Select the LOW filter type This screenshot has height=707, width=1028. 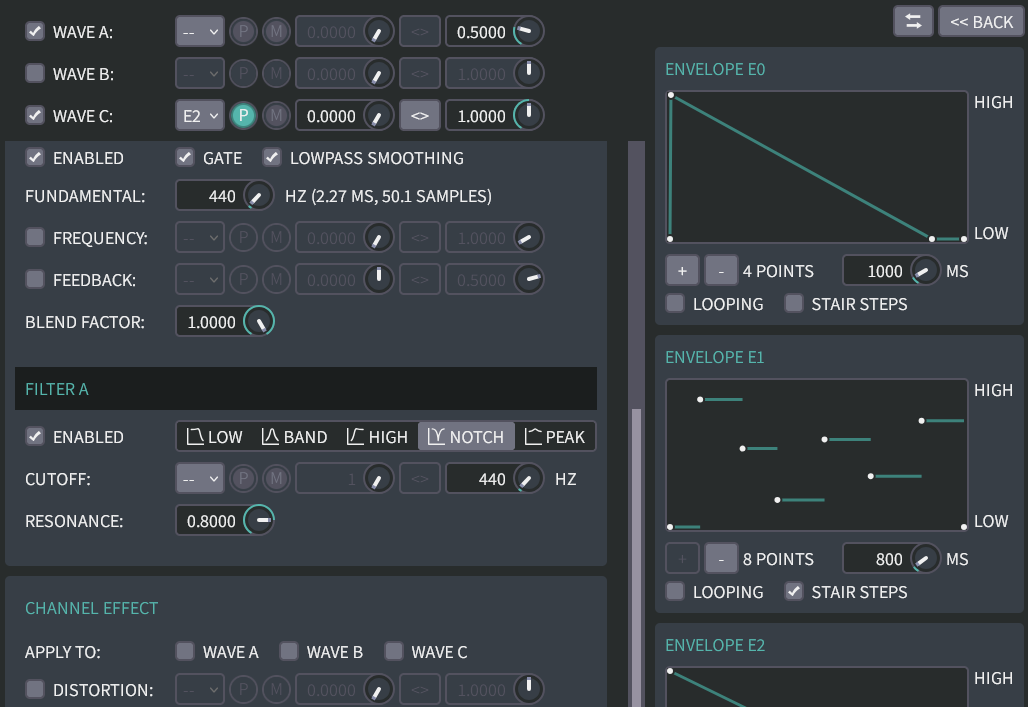coord(215,437)
